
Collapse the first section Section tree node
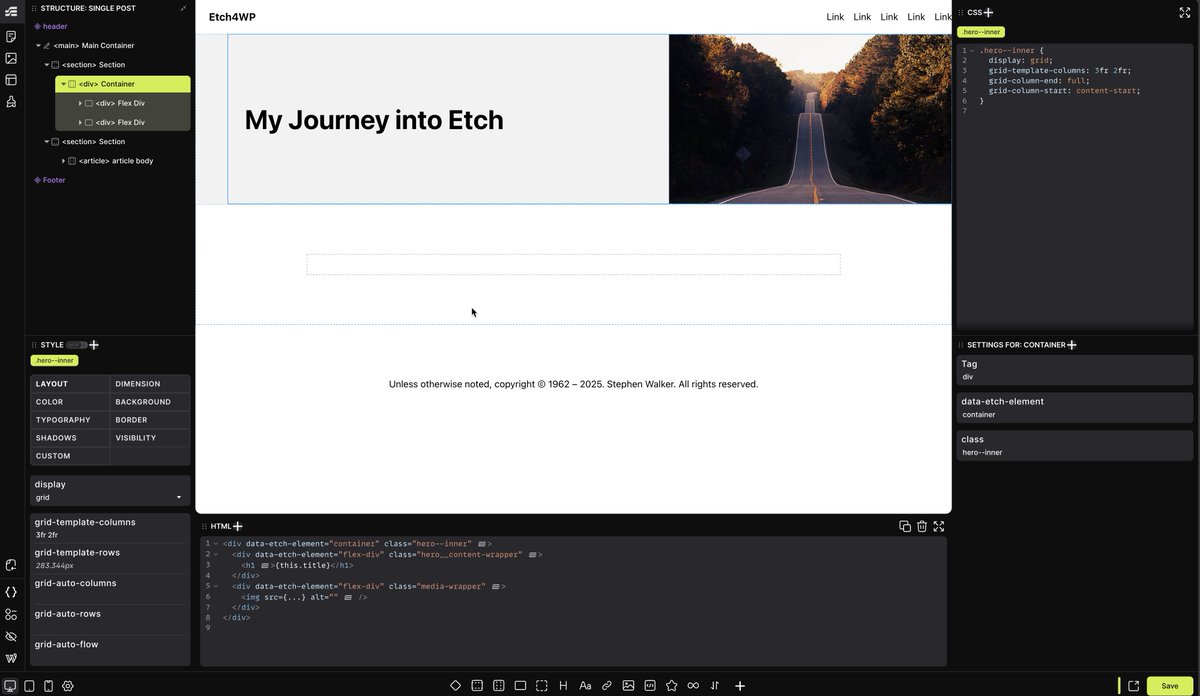click(x=46, y=65)
